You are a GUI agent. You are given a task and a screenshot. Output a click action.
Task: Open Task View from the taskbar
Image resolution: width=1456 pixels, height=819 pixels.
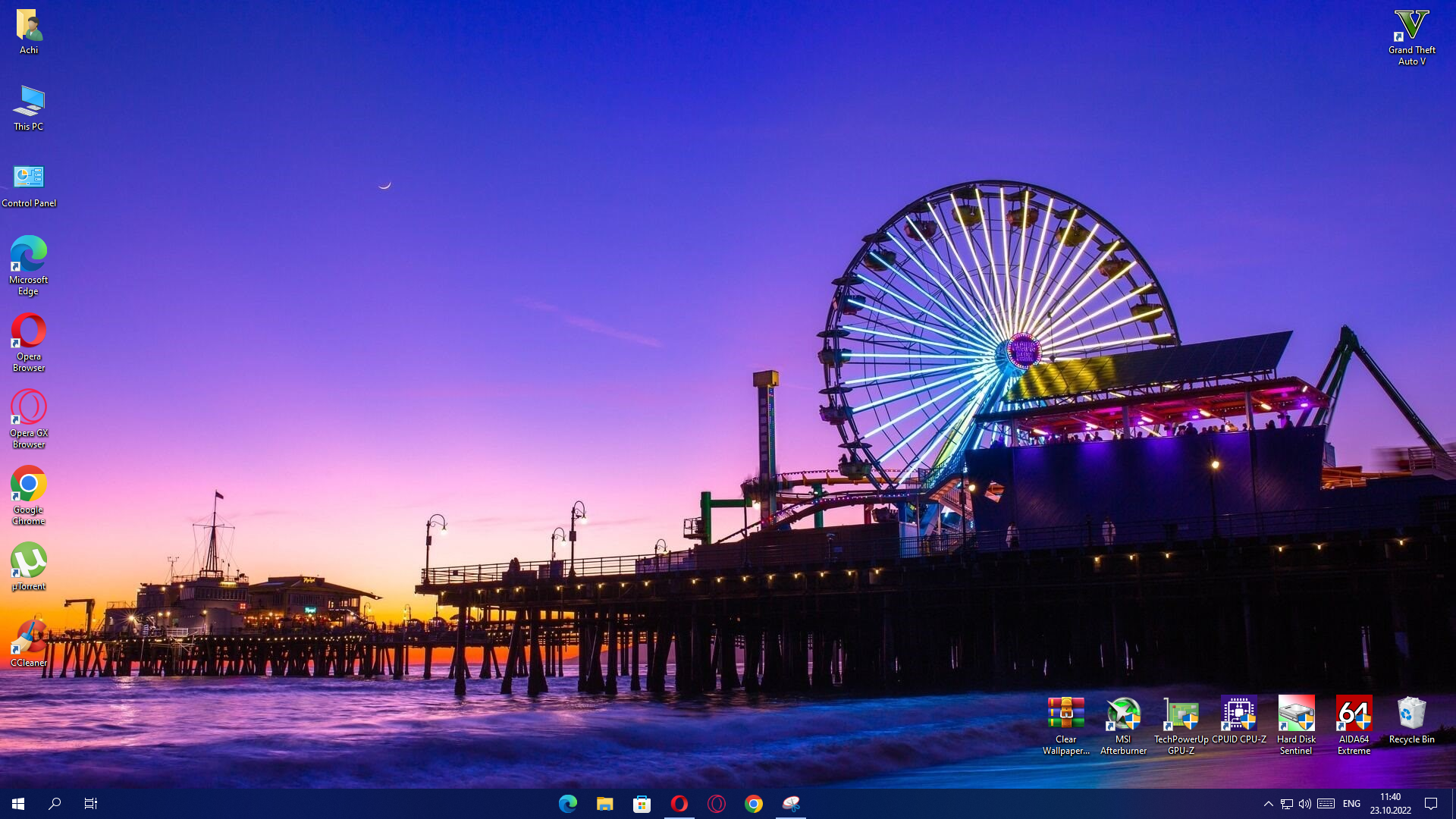(91, 804)
